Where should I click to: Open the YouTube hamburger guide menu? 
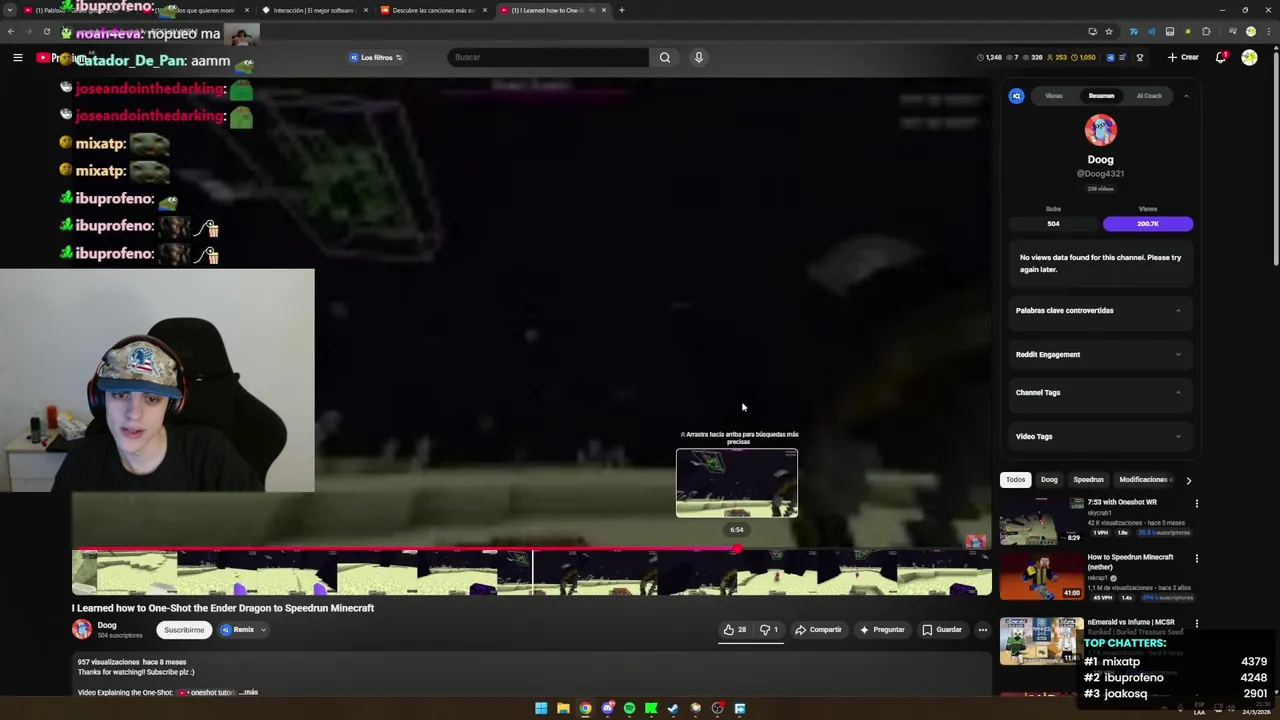click(x=18, y=58)
